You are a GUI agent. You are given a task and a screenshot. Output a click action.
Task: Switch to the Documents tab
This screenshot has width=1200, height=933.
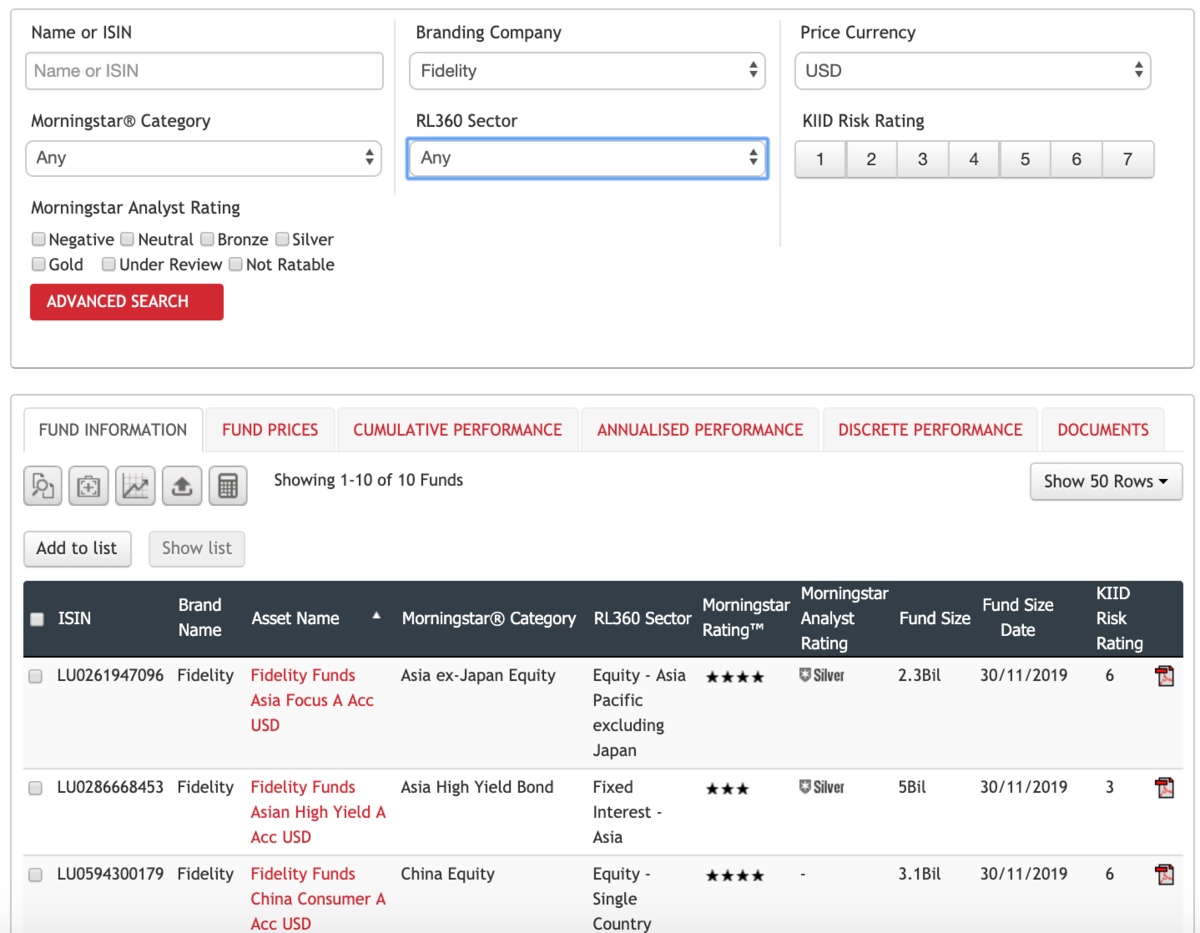click(1103, 430)
